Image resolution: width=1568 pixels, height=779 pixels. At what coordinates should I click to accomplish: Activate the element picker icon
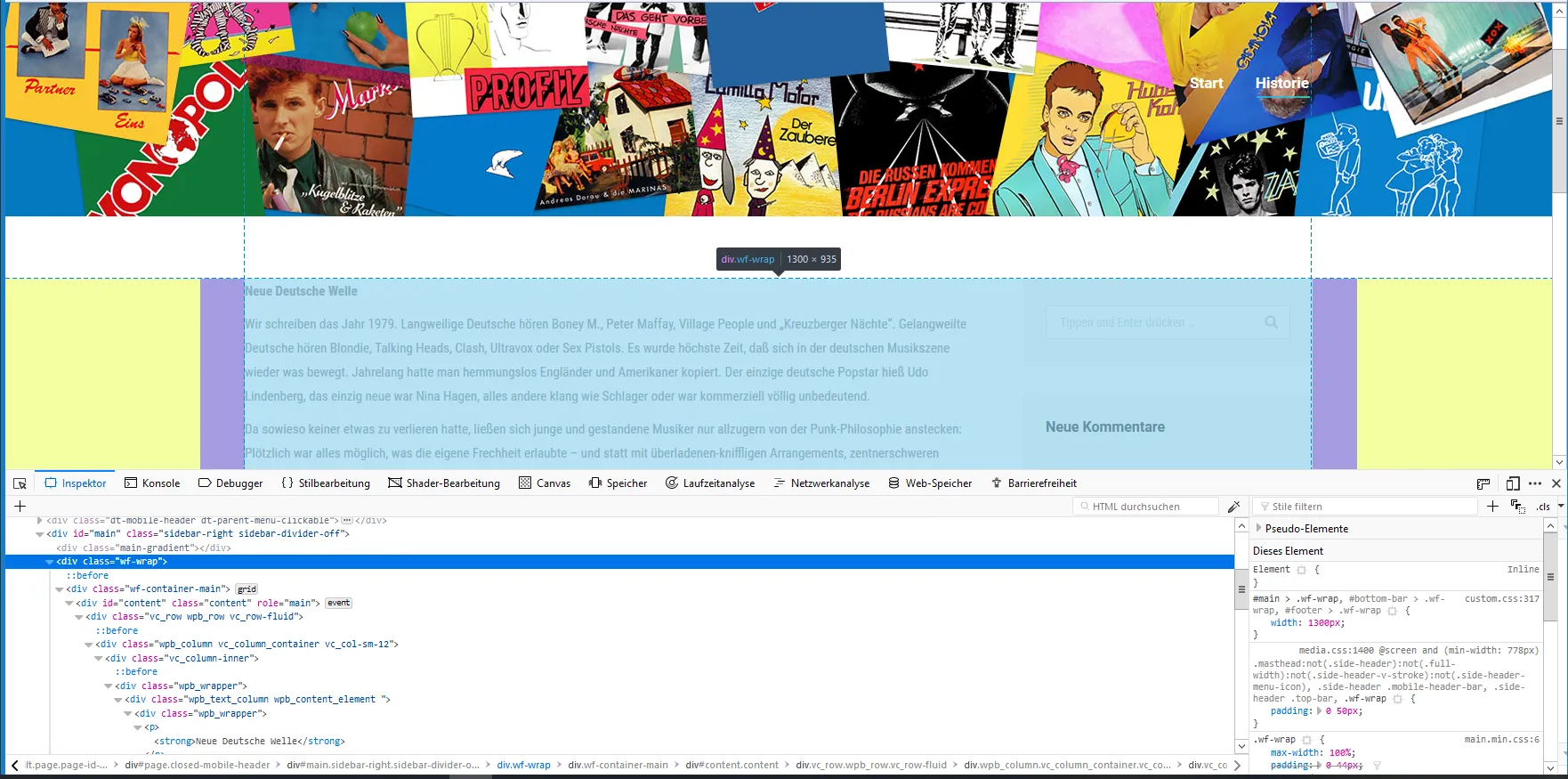tap(20, 483)
